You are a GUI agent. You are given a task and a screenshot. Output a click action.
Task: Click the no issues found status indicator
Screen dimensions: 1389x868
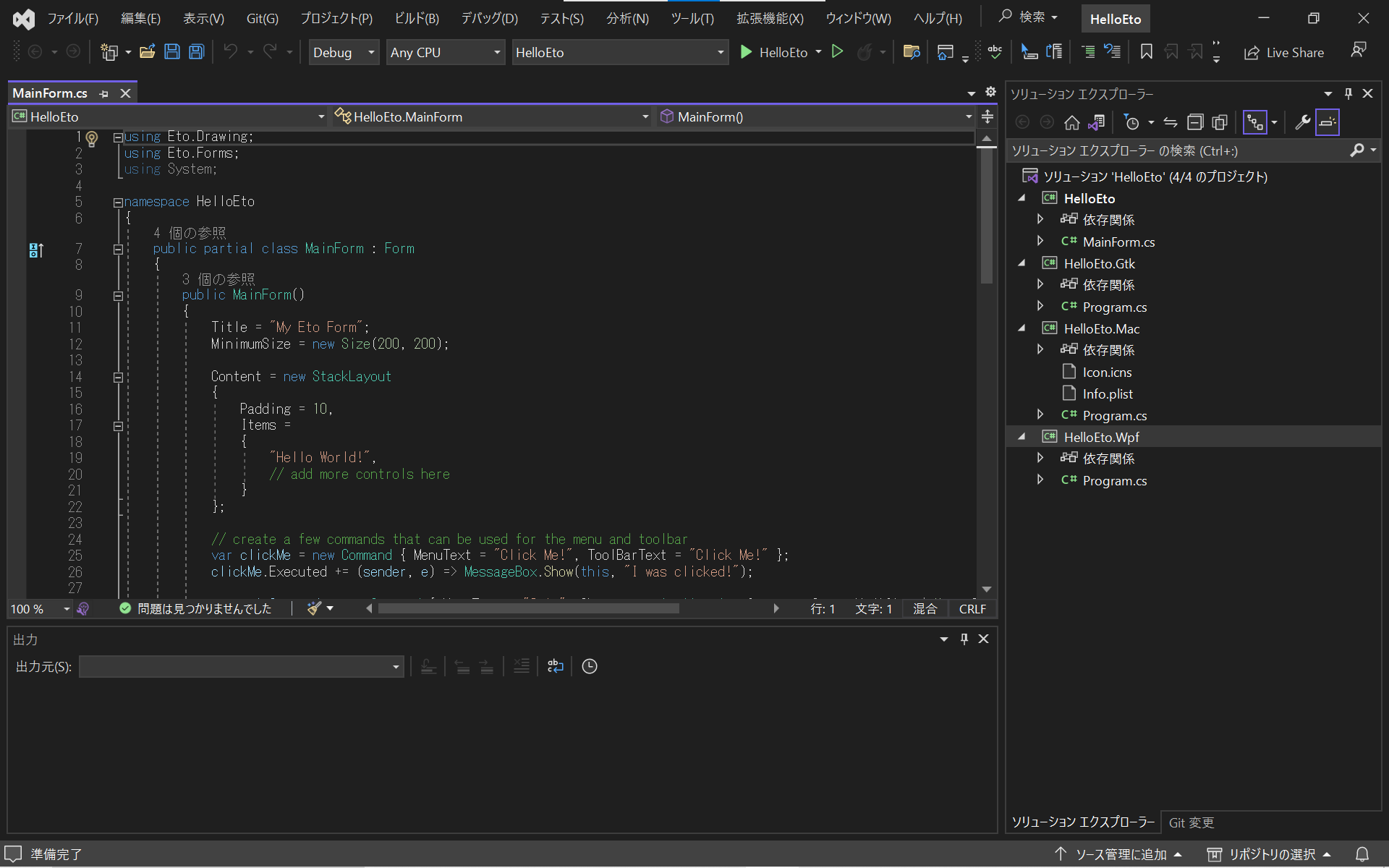pos(195,609)
